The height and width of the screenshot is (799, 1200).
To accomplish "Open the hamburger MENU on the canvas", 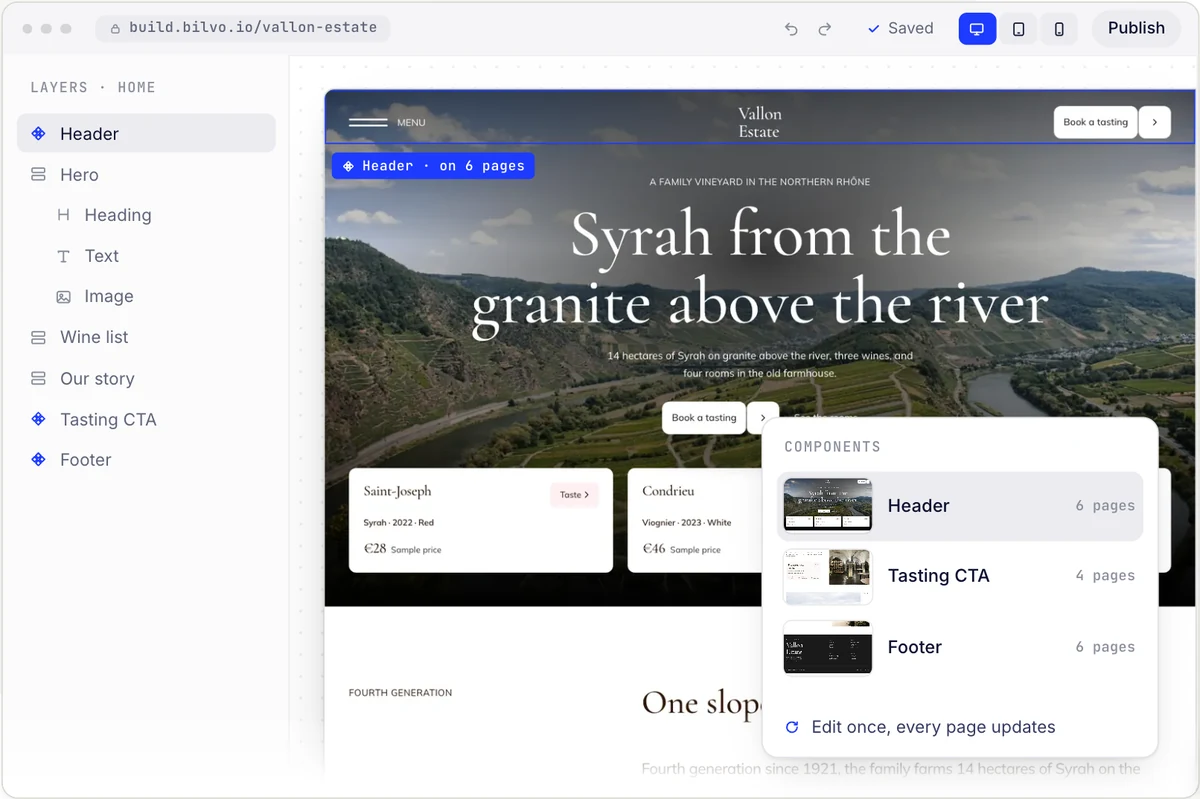I will pos(387,122).
